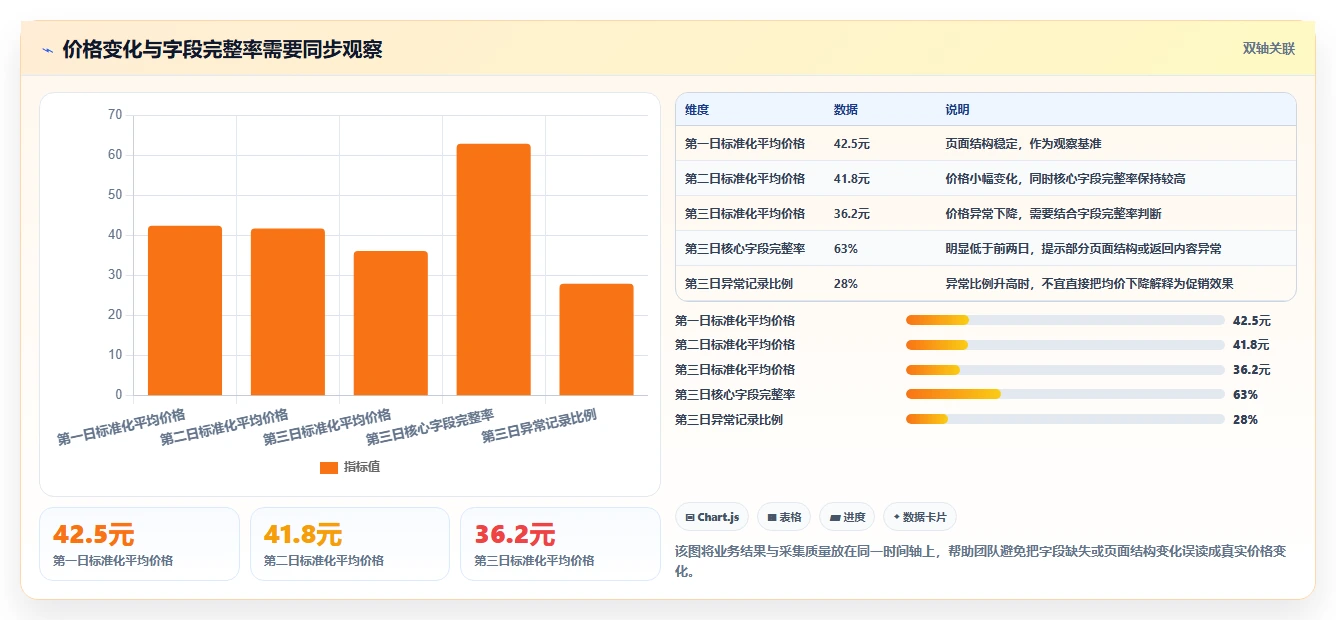This screenshot has width=1336, height=620.
Task: Click the tallest bar, 第三日核心字段完整率
Action: click(494, 269)
